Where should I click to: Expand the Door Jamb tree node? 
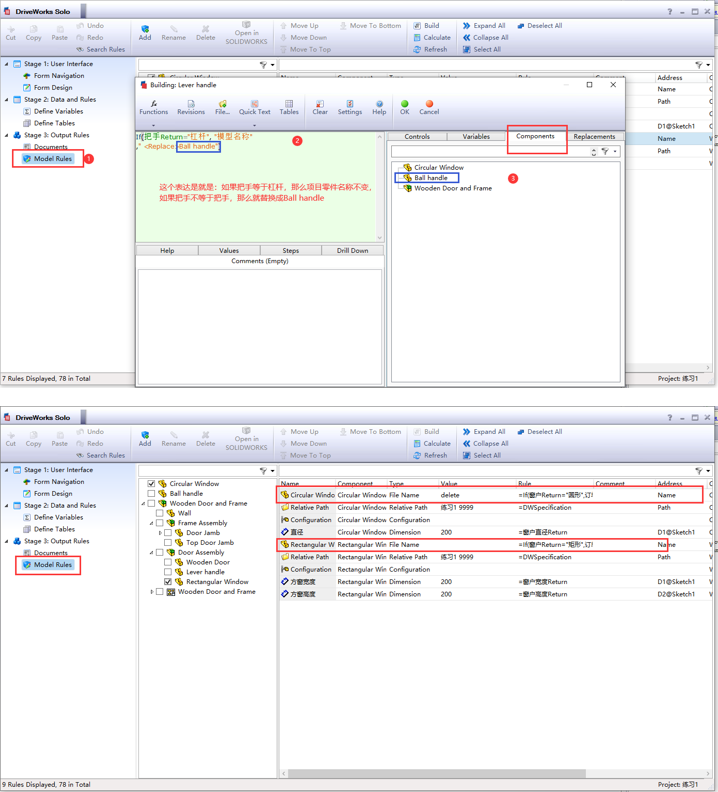point(160,533)
